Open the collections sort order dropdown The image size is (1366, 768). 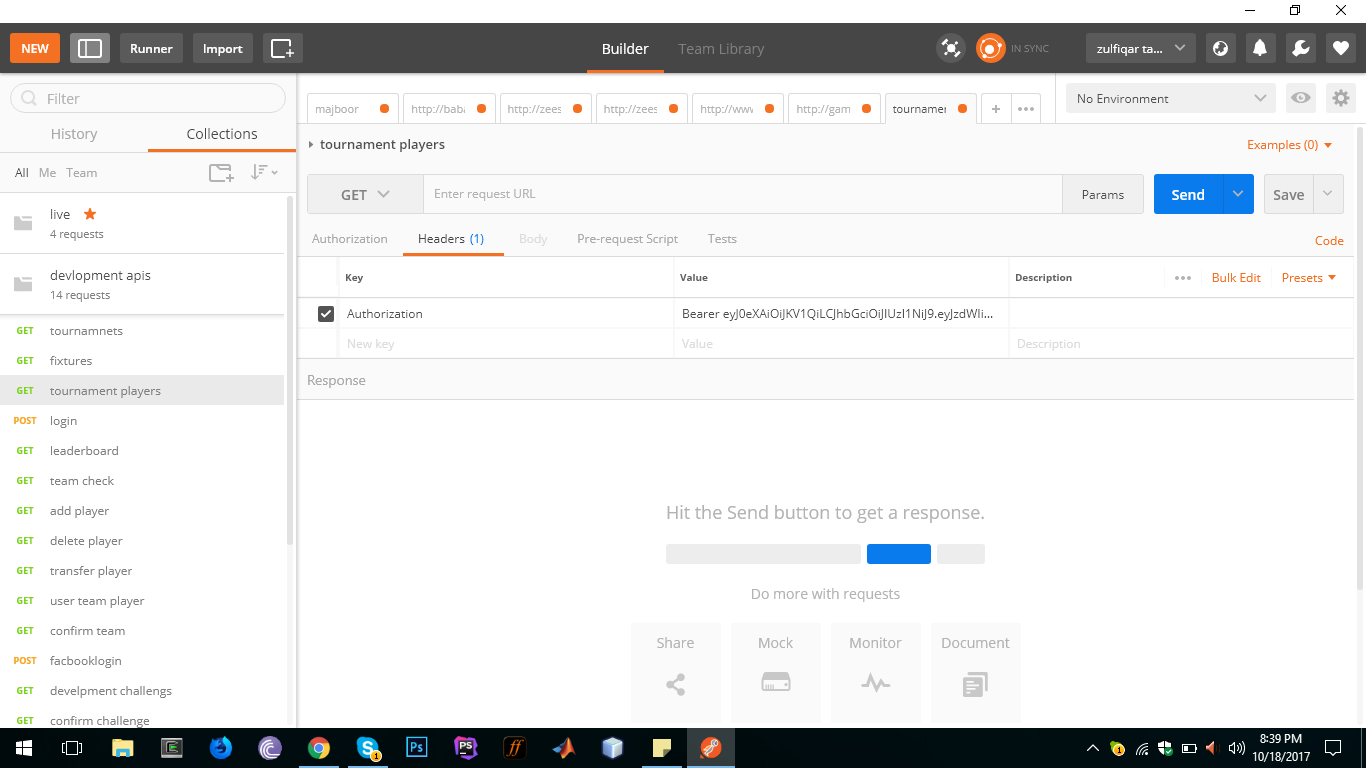tap(264, 172)
